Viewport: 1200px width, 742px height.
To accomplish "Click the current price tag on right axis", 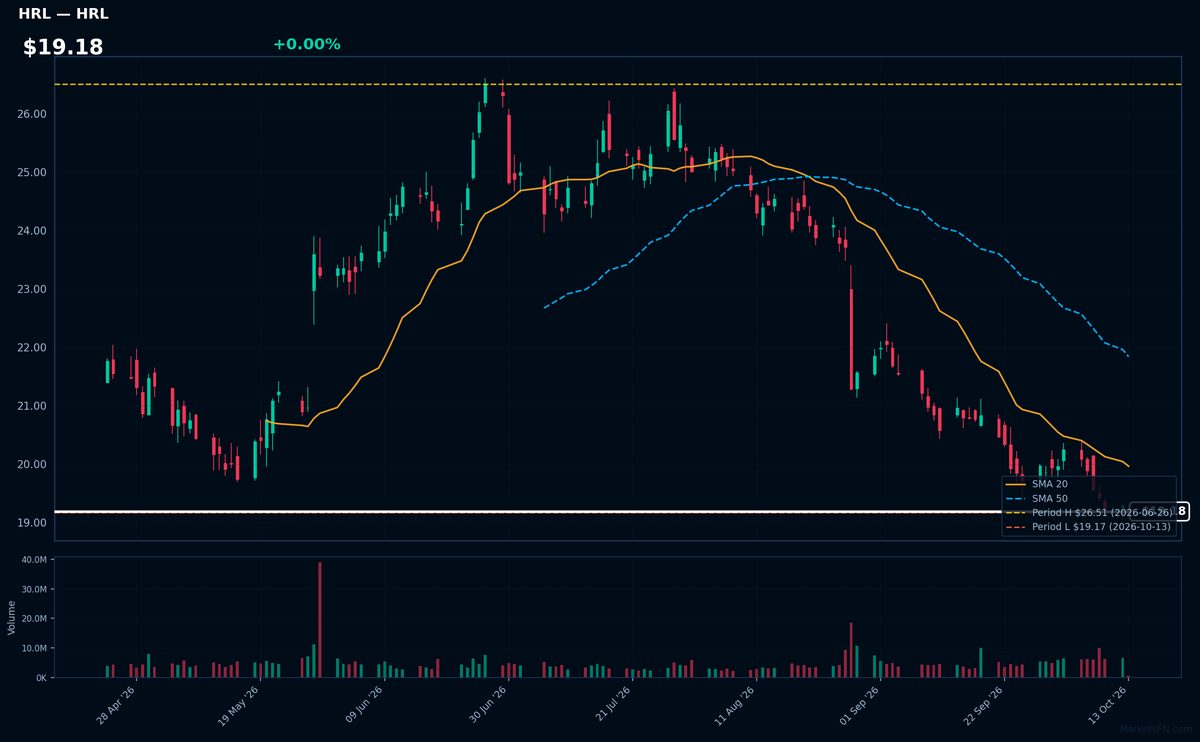I will [x=1160, y=511].
